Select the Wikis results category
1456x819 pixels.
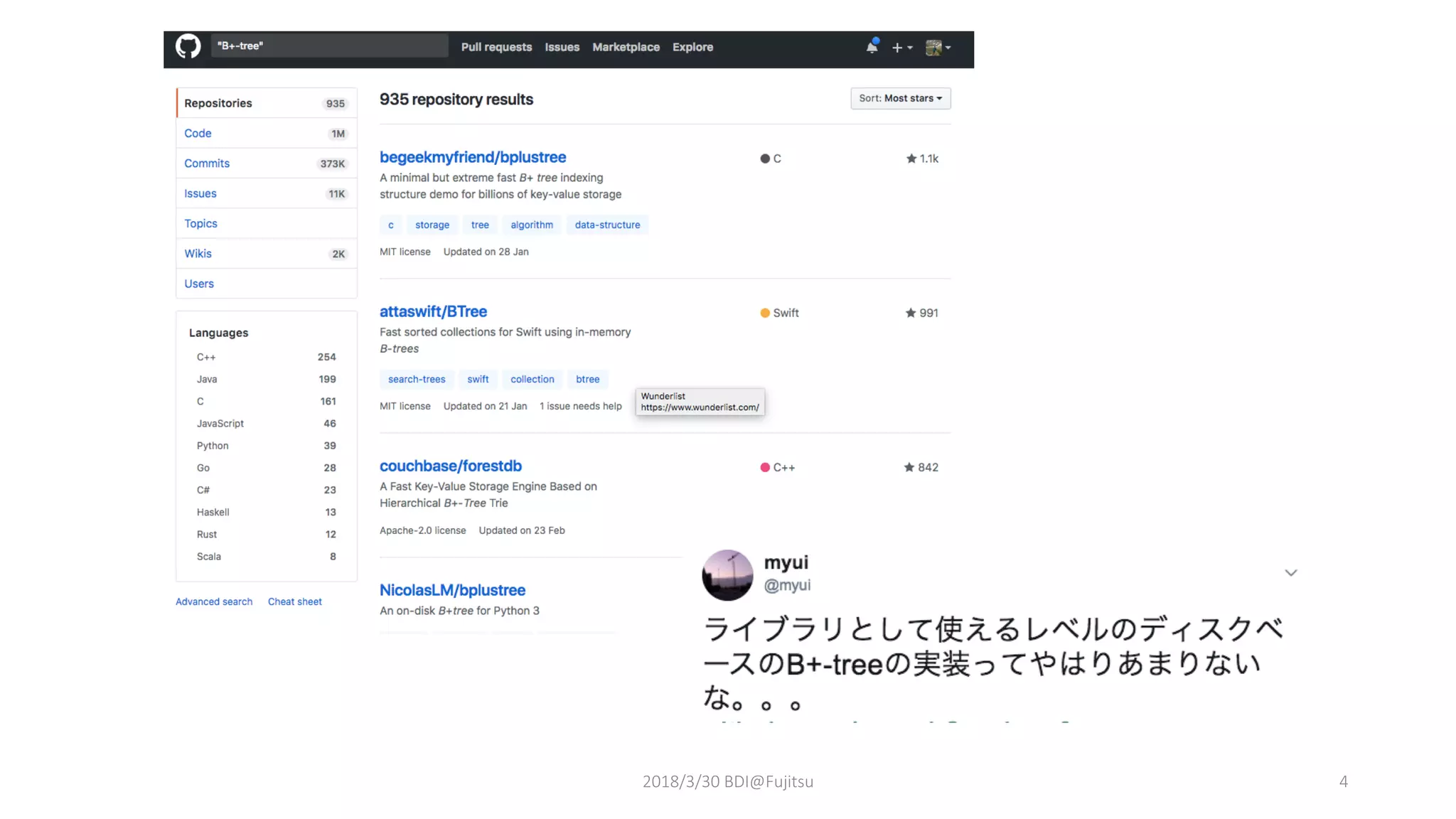click(198, 254)
